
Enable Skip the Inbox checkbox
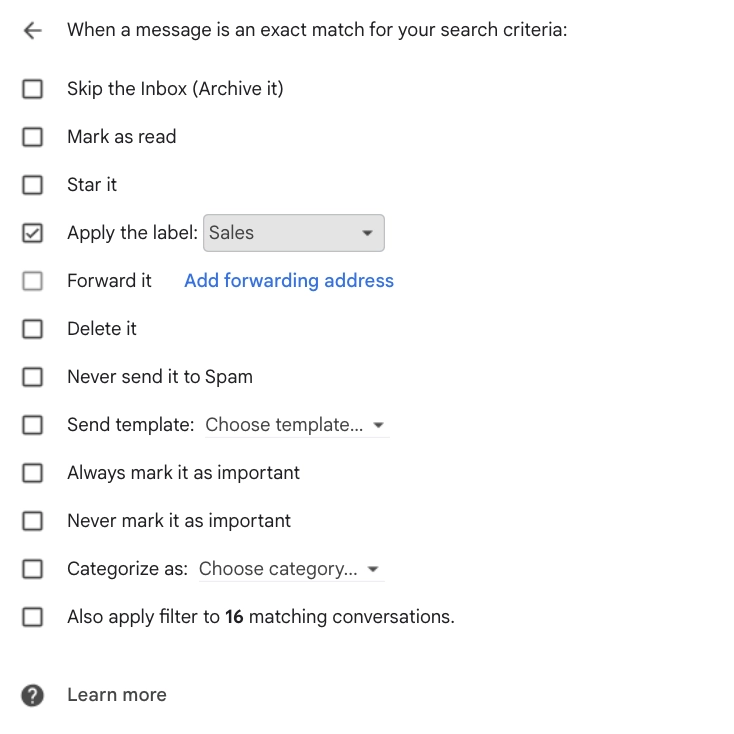pyautogui.click(x=33, y=89)
